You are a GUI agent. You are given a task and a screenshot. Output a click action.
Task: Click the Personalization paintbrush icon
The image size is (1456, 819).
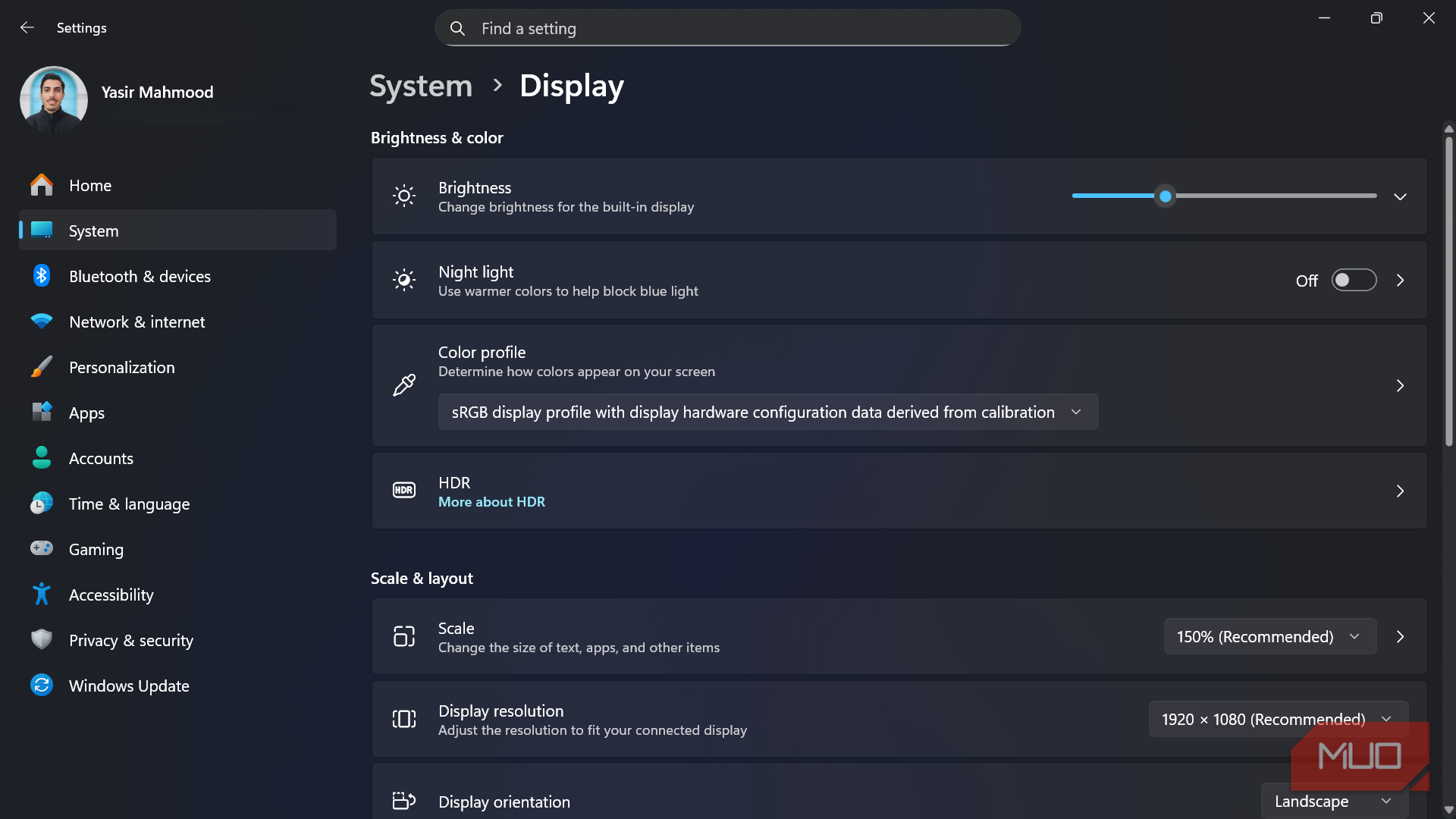click(x=42, y=367)
